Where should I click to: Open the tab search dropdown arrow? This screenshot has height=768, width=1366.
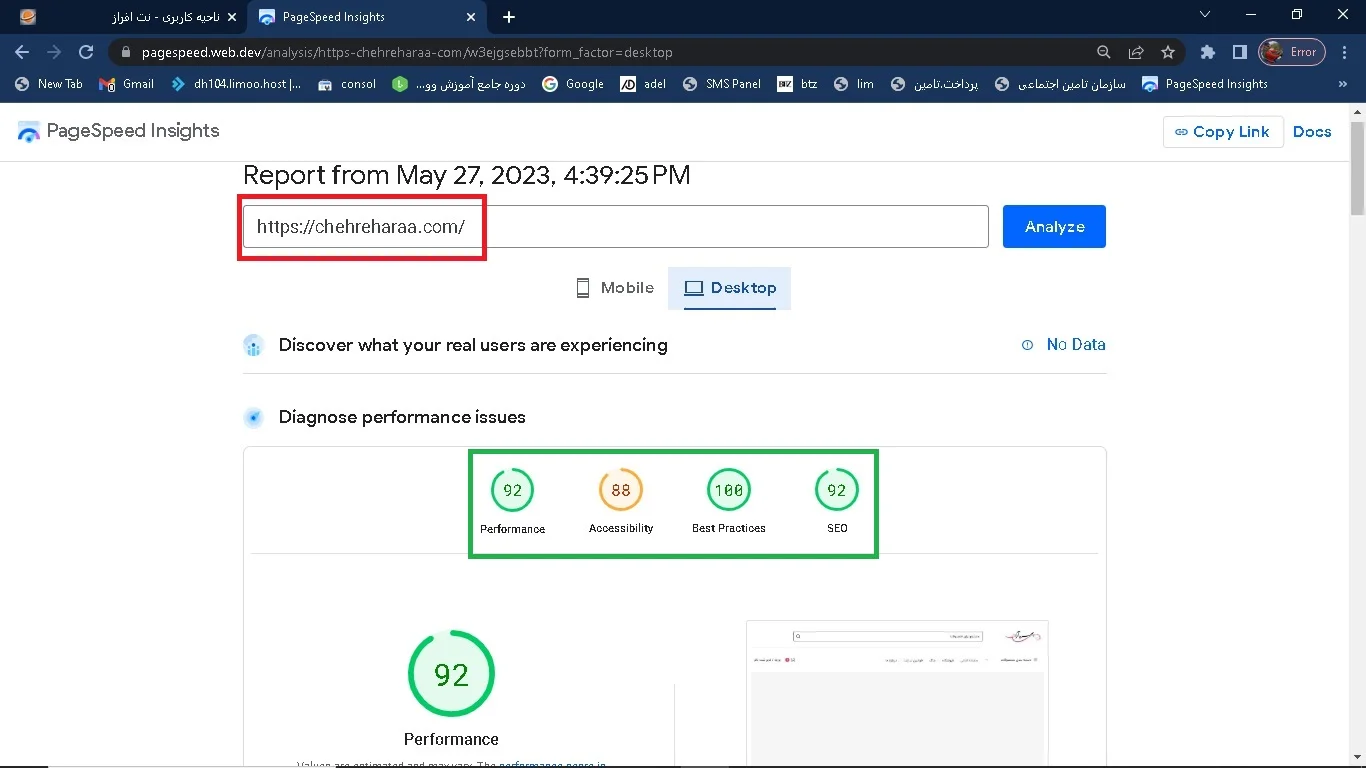[1205, 15]
